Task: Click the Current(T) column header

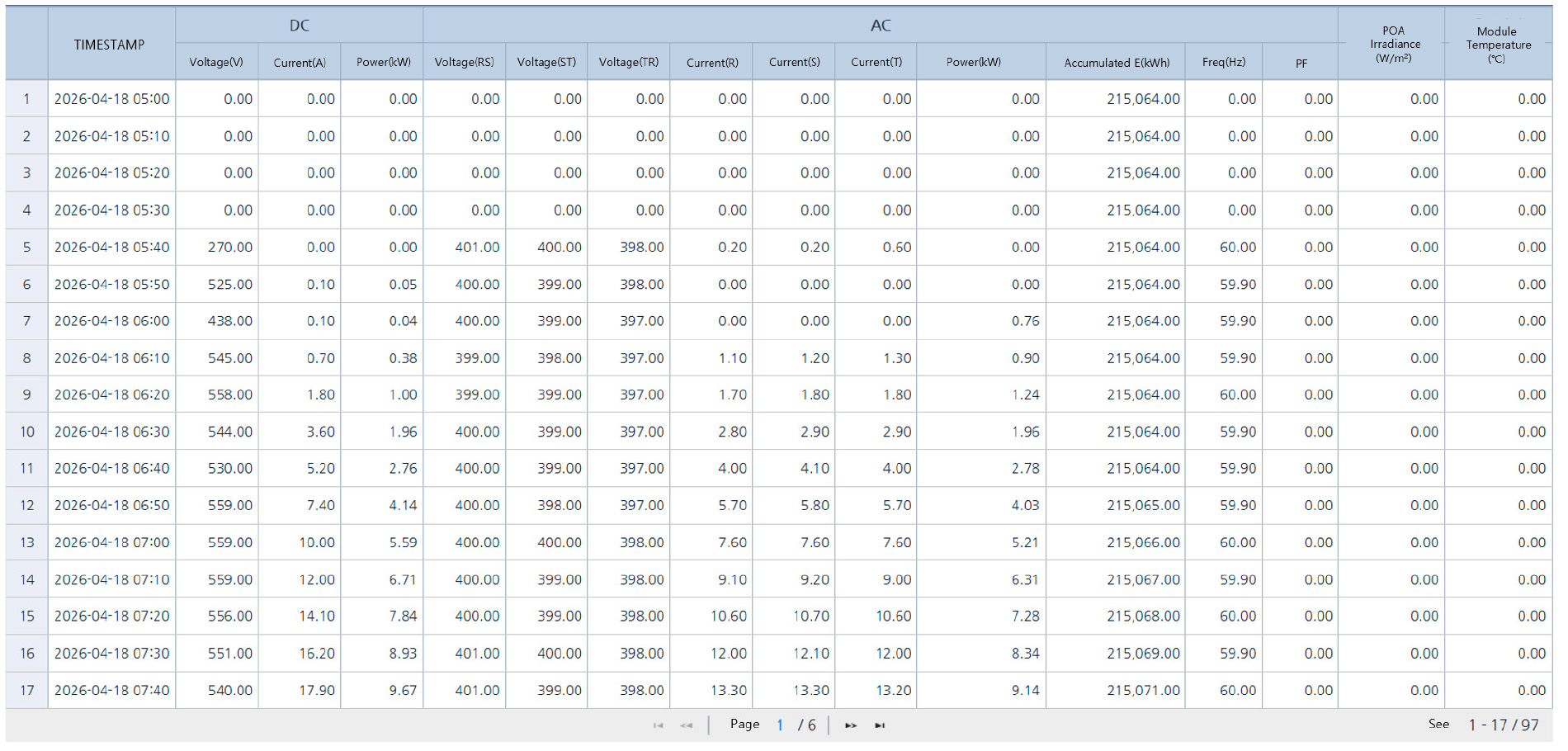Action: (876, 62)
